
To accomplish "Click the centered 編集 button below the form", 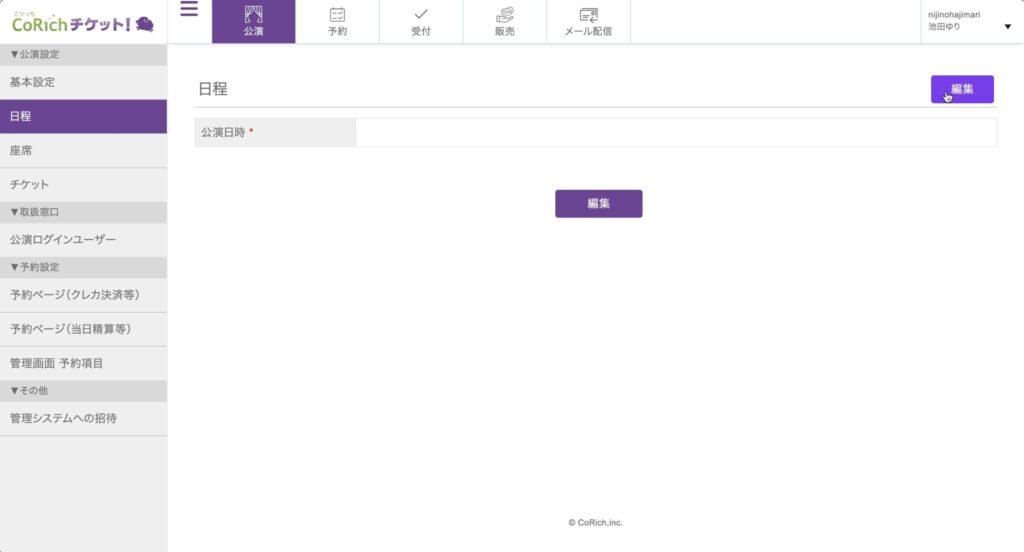I will [x=598, y=203].
